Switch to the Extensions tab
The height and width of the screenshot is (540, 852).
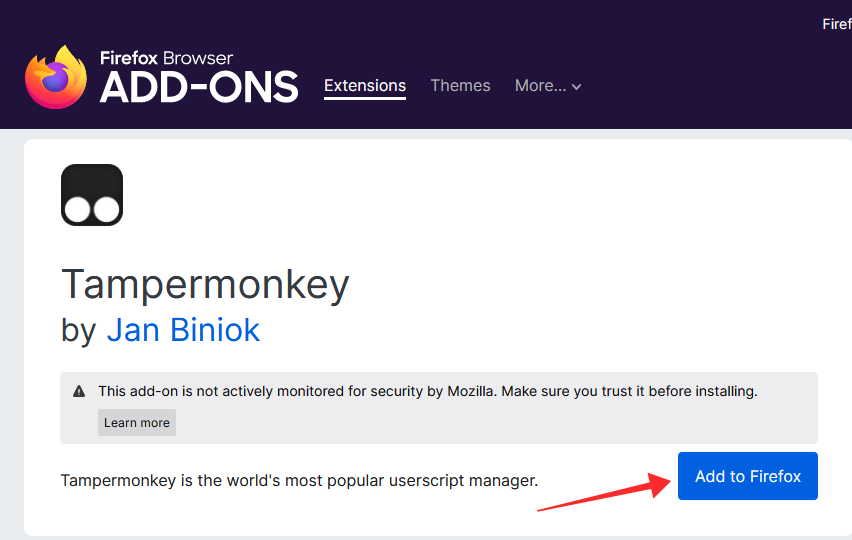tap(365, 86)
